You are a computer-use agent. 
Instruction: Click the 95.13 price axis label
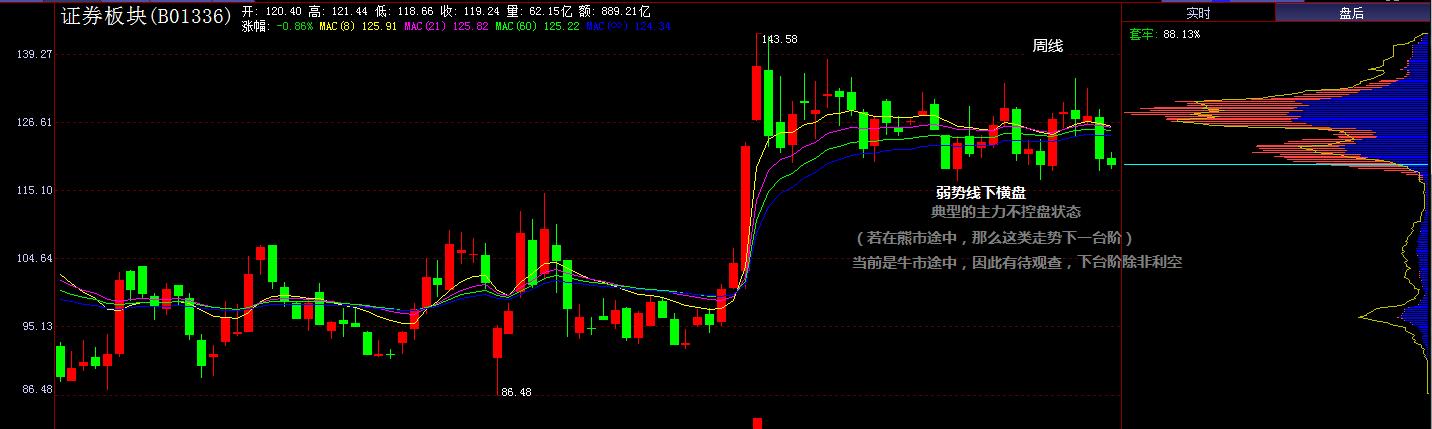(x=36, y=326)
